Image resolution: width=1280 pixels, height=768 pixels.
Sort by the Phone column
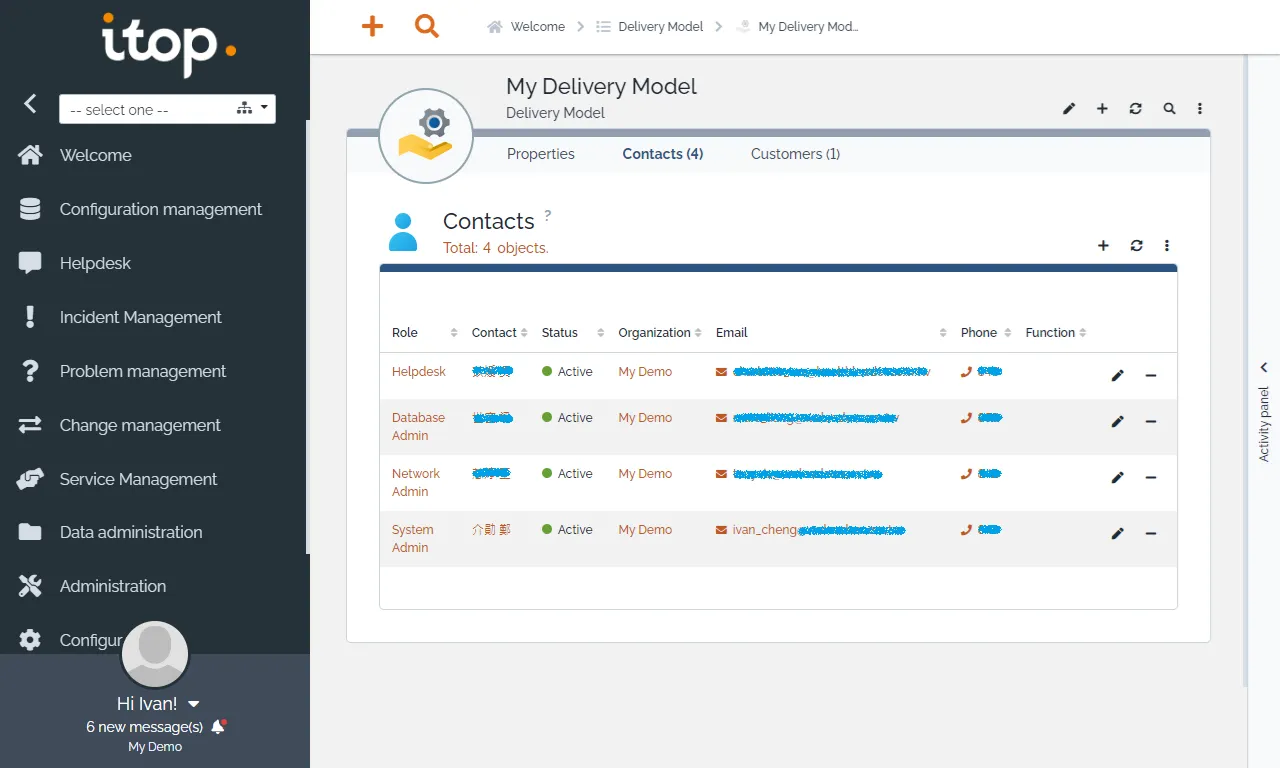pos(986,332)
